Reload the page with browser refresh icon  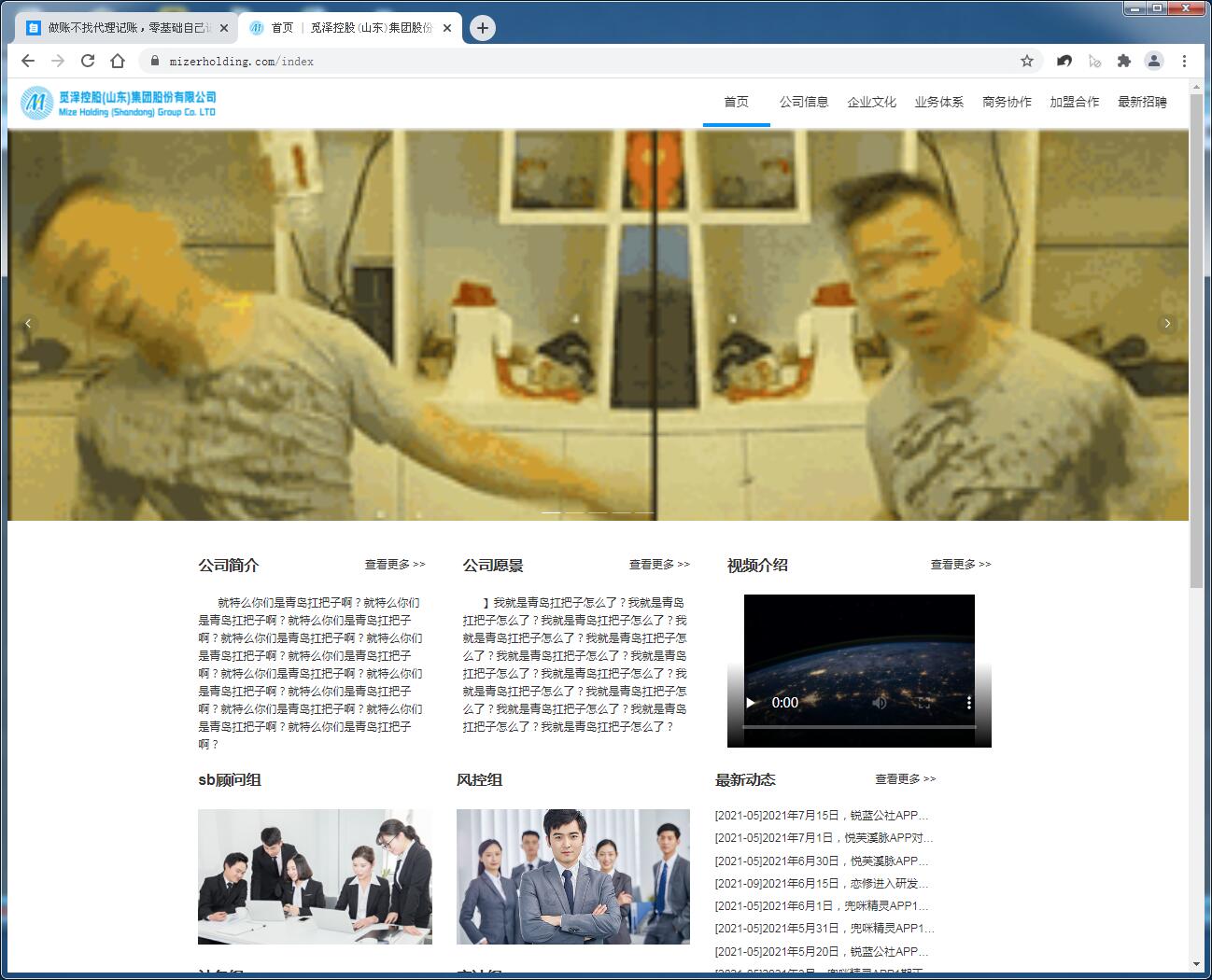click(88, 61)
